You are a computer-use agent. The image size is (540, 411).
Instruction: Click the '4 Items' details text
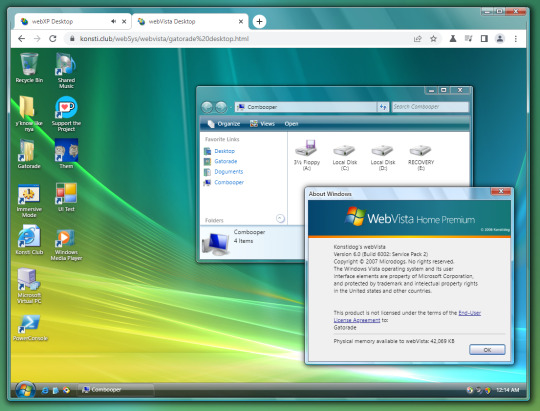click(243, 241)
